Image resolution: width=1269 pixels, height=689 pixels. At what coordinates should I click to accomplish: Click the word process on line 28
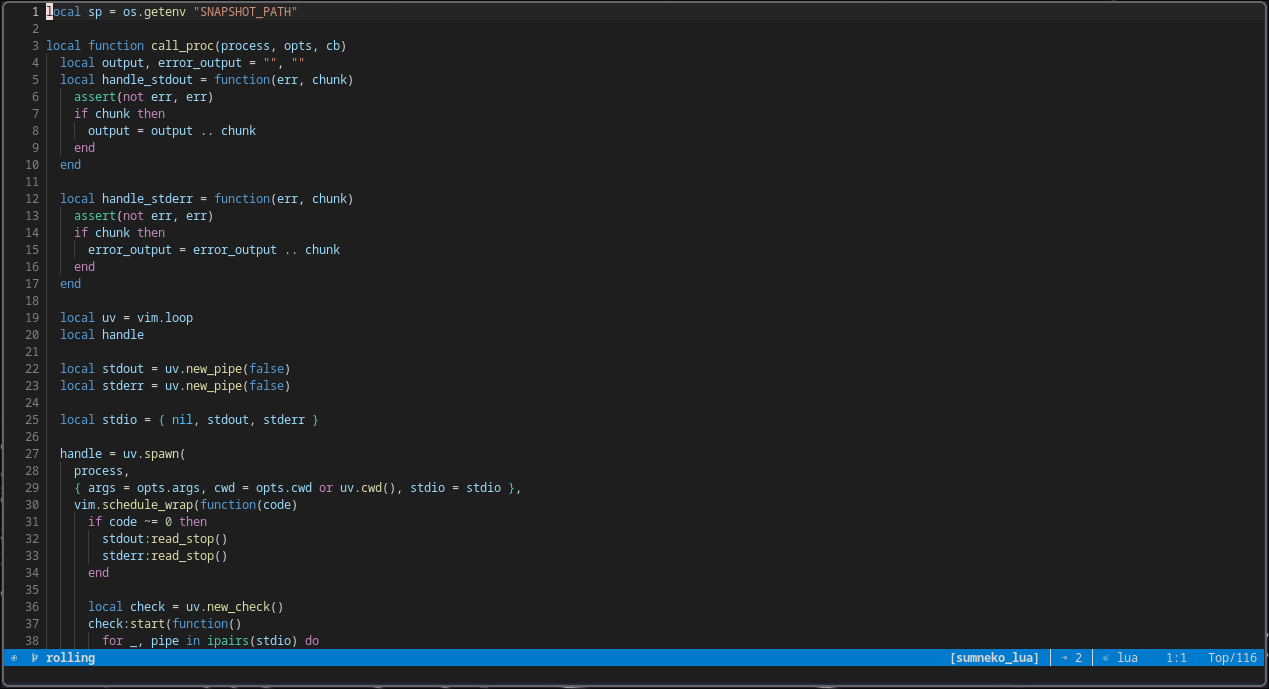click(x=98, y=471)
